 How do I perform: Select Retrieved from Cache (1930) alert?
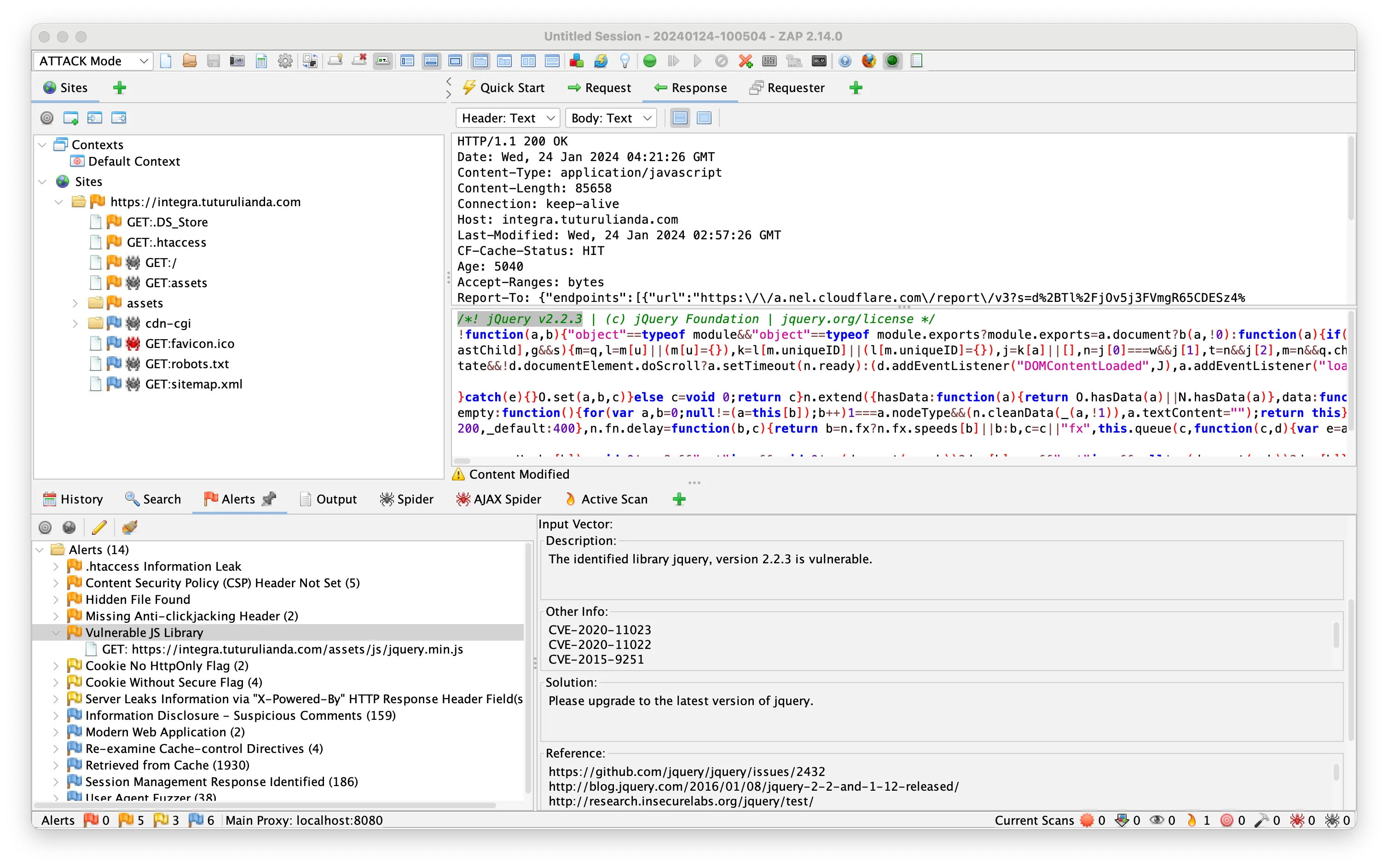click(167, 765)
